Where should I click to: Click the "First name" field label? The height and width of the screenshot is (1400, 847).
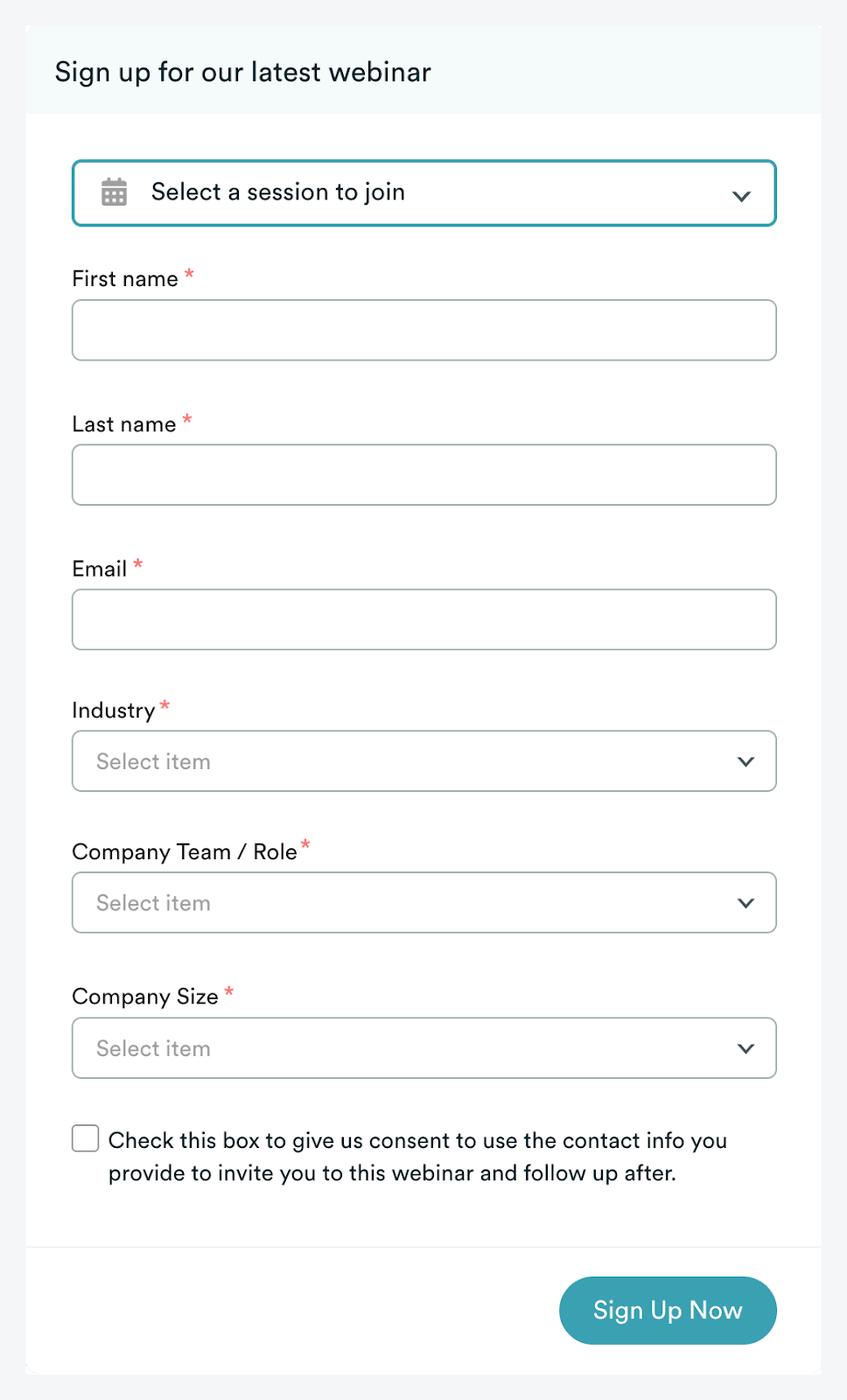click(125, 279)
